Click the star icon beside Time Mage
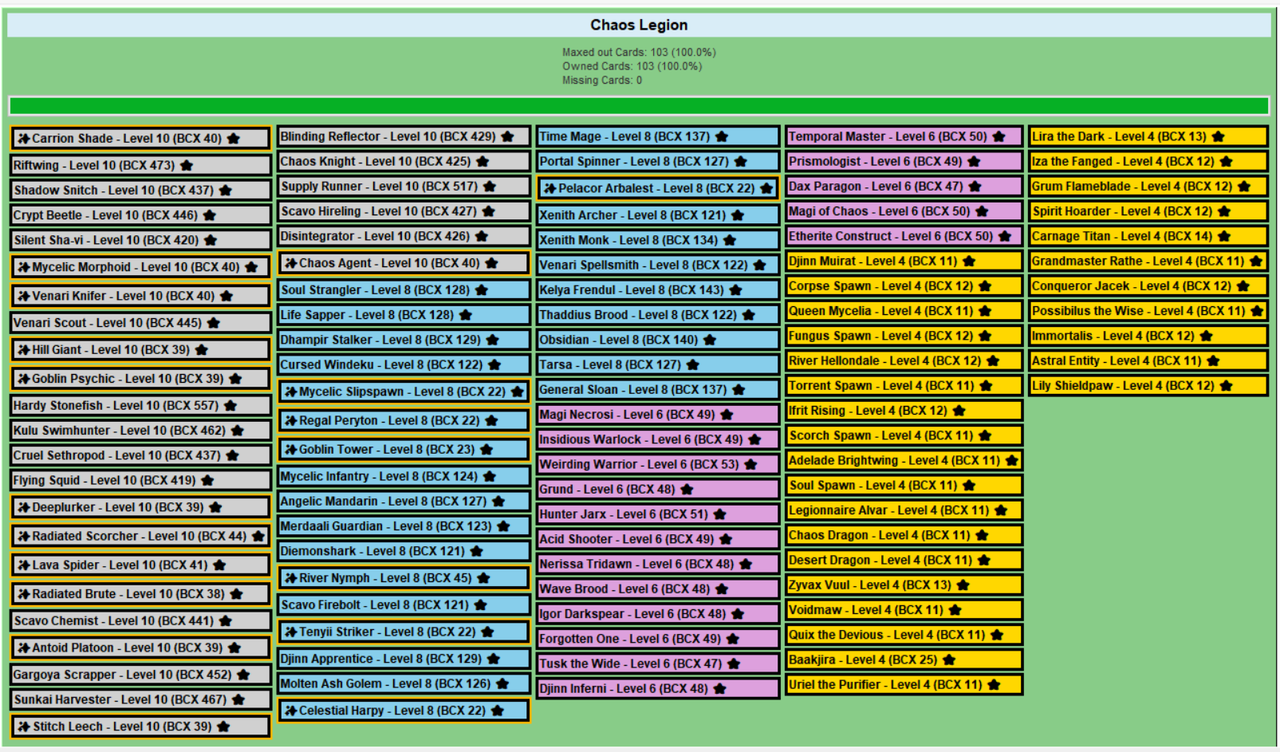1280x752 pixels. point(722,137)
